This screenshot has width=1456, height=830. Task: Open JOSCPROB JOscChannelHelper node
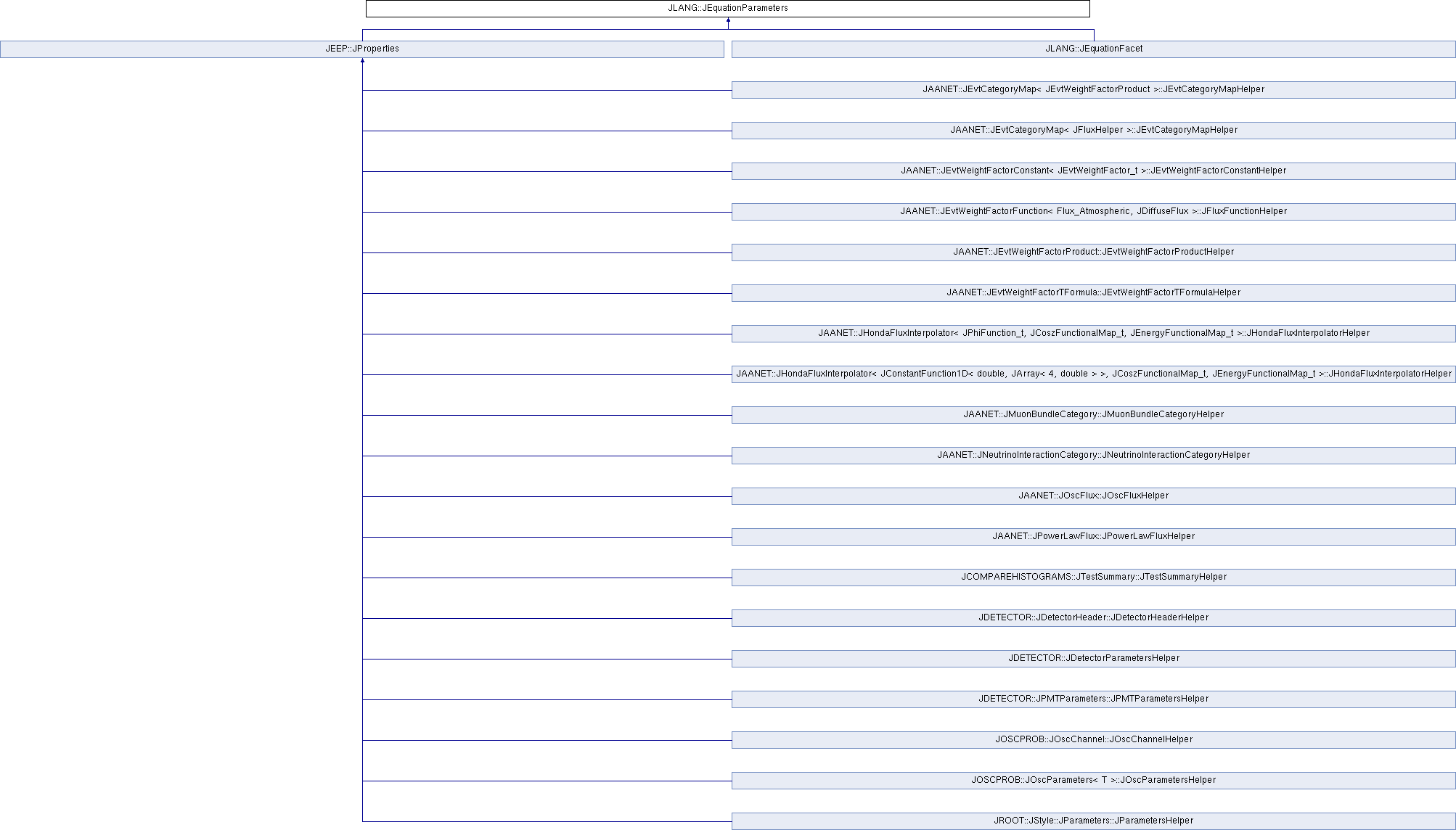[x=1093, y=739]
